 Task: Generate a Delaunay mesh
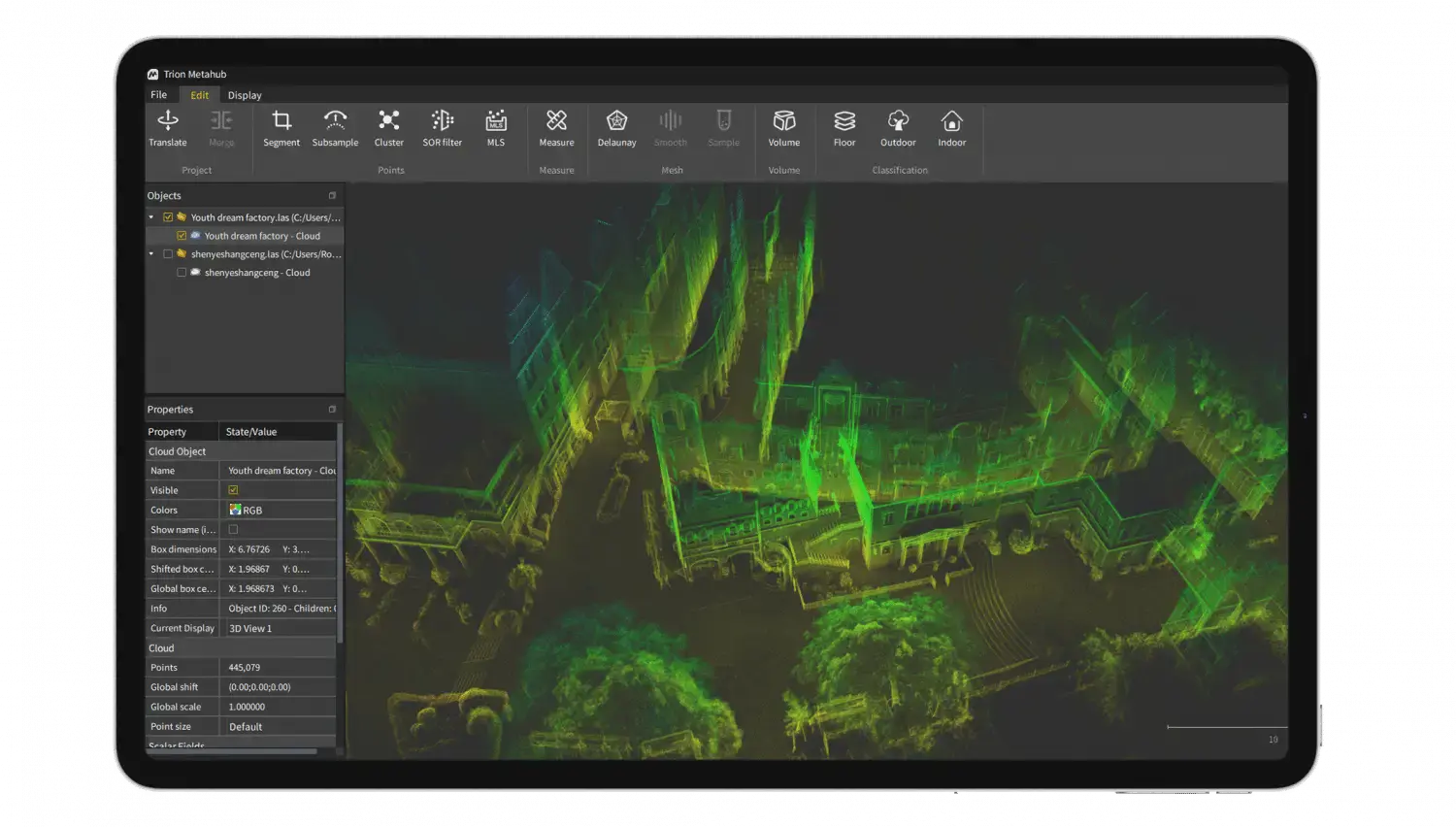(x=616, y=128)
